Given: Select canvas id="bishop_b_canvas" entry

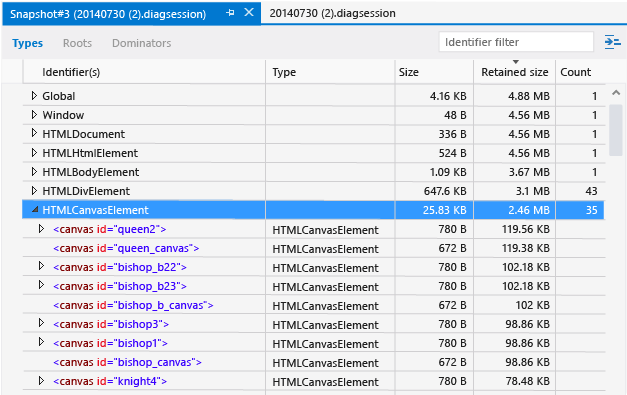Looking at the screenshot, I should (x=133, y=305).
